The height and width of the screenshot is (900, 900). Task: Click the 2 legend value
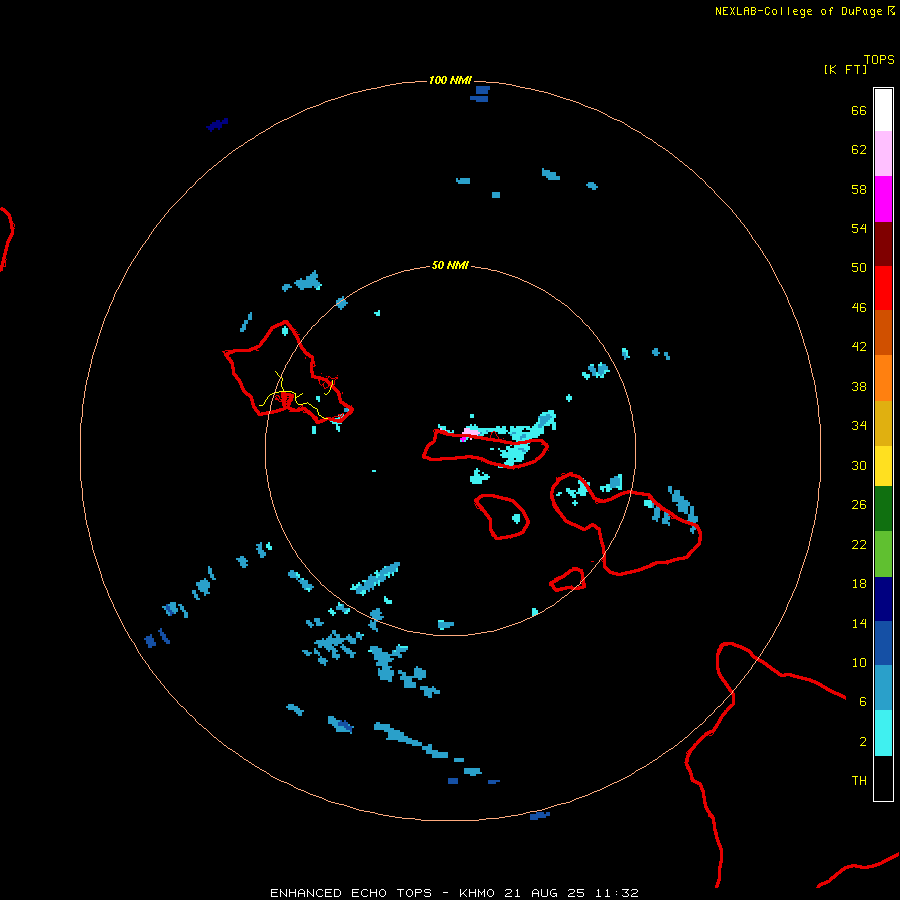pyautogui.click(x=863, y=741)
